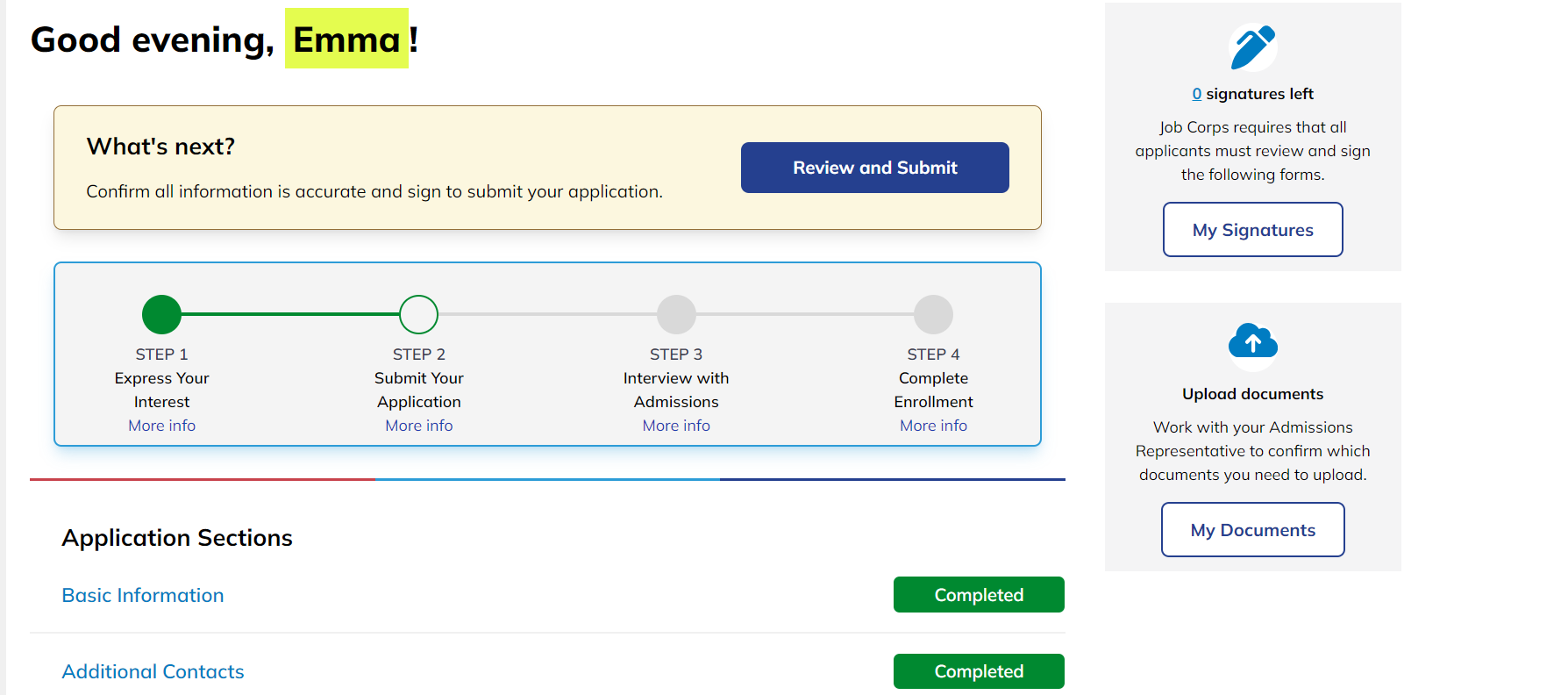Click the Application Sections heading
The height and width of the screenshot is (695, 1568).
[x=177, y=538]
